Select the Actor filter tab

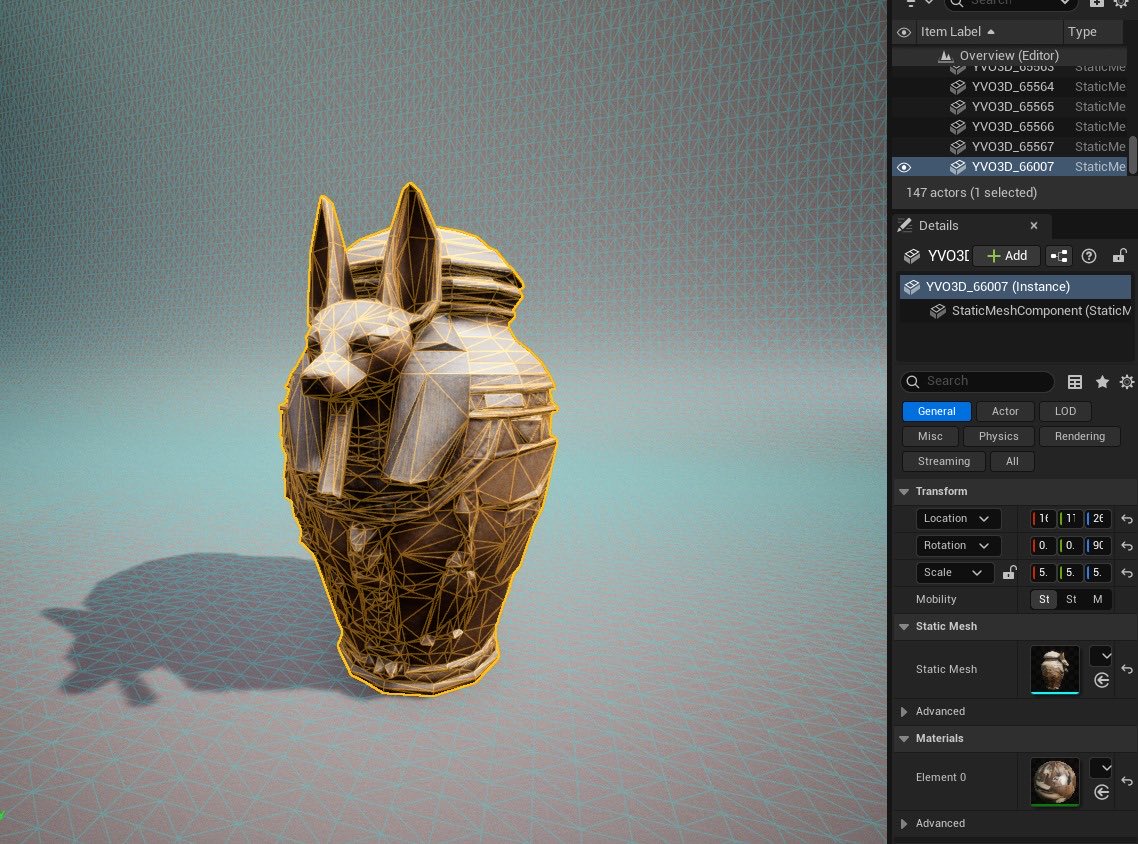pos(1005,411)
